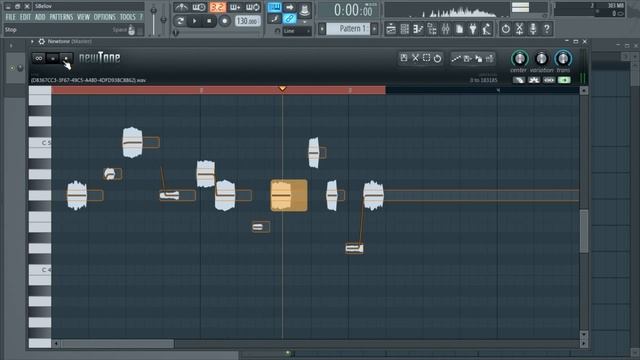This screenshot has width=640, height=360.
Task: Toggle loop recording icon
Action: (253, 7)
